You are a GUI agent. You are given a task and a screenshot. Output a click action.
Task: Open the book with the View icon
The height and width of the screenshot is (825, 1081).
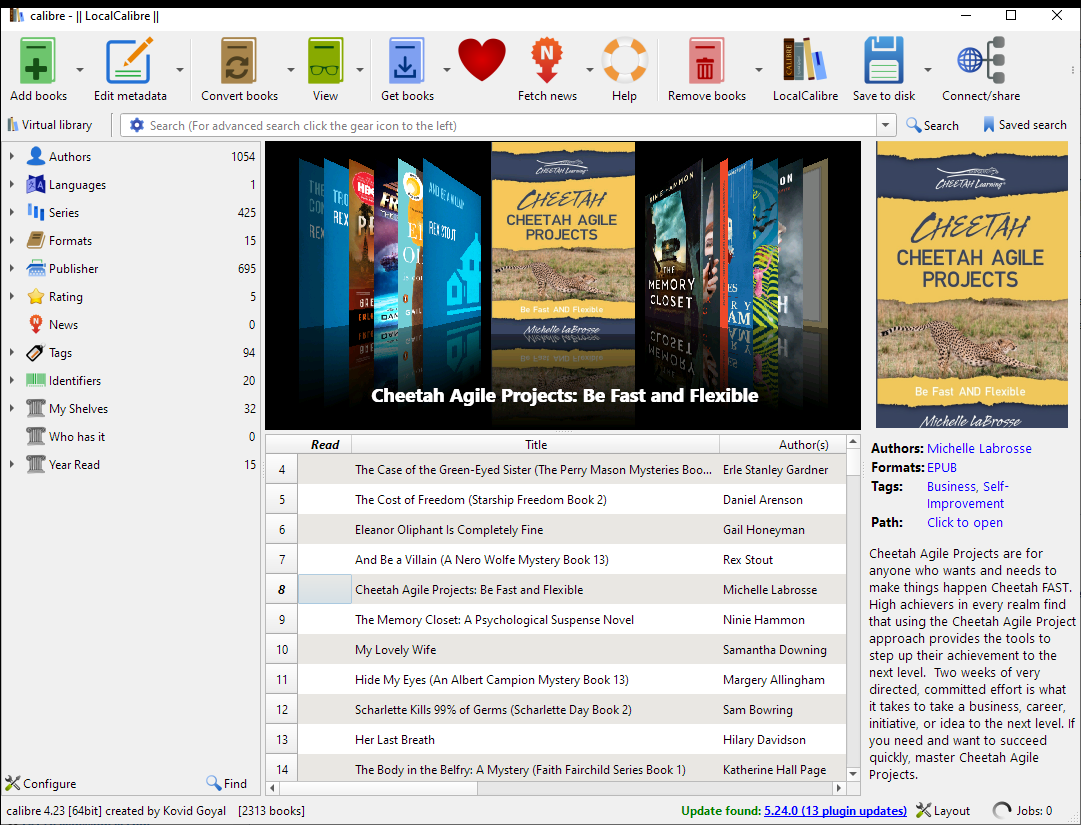pyautogui.click(x=325, y=61)
